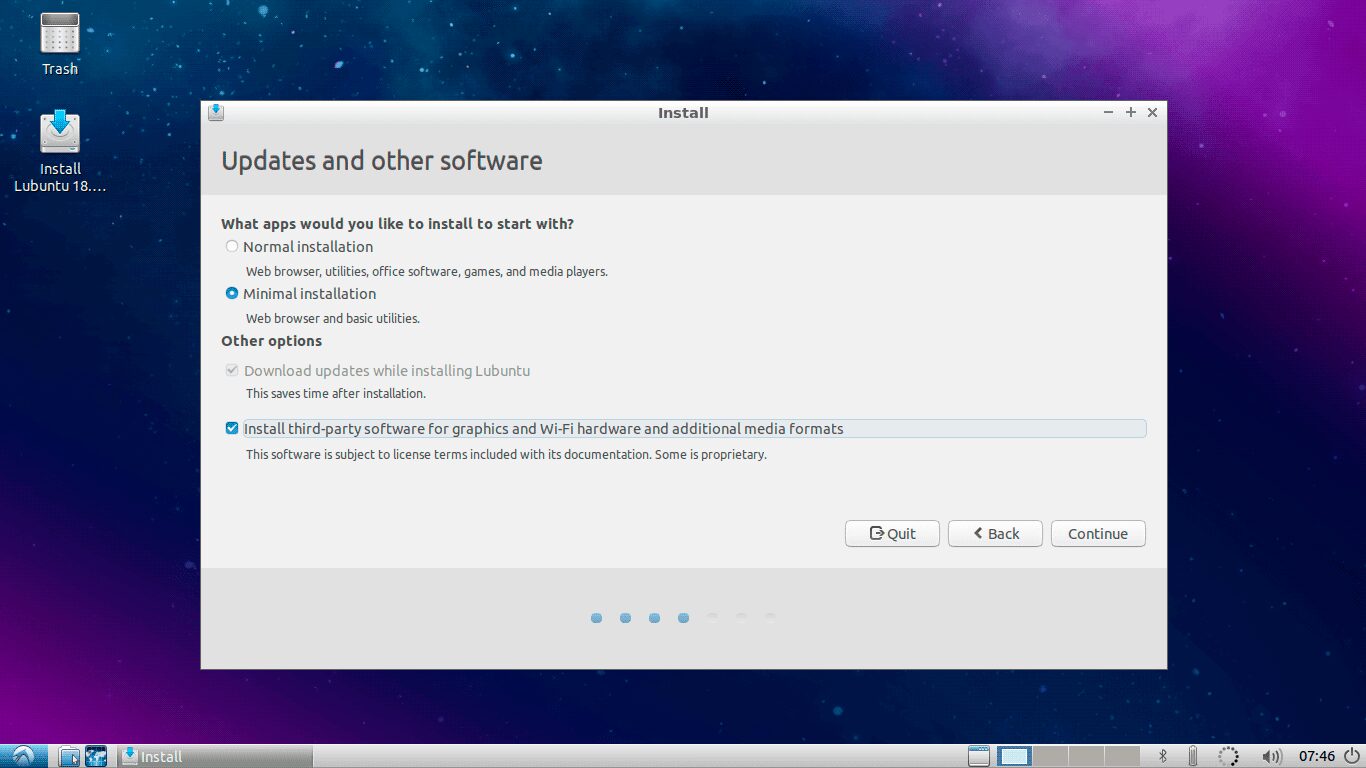Click the show desktop button in tray
Viewport: 1366px width, 768px height.
tap(978, 756)
